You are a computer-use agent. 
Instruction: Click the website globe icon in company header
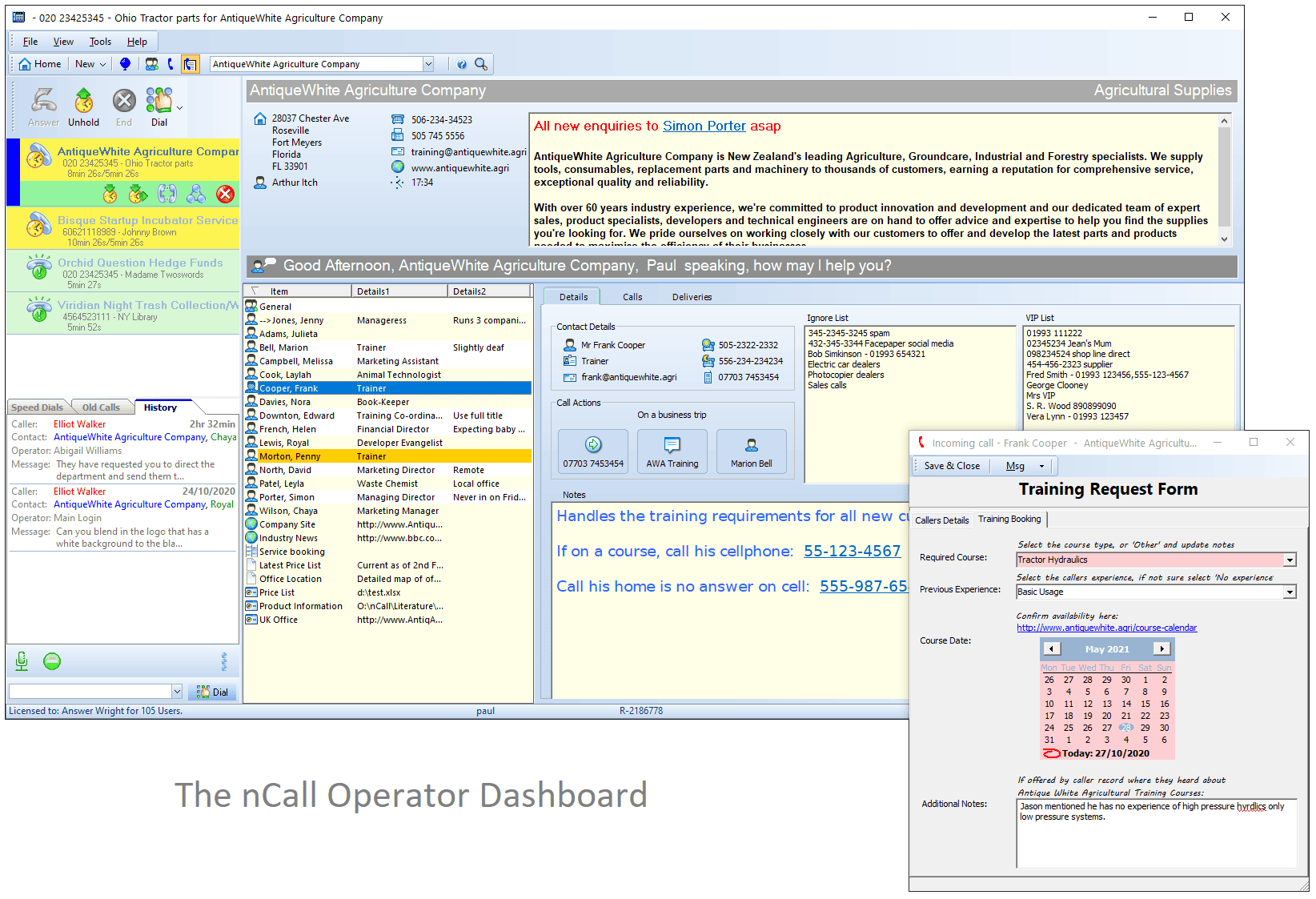398,167
